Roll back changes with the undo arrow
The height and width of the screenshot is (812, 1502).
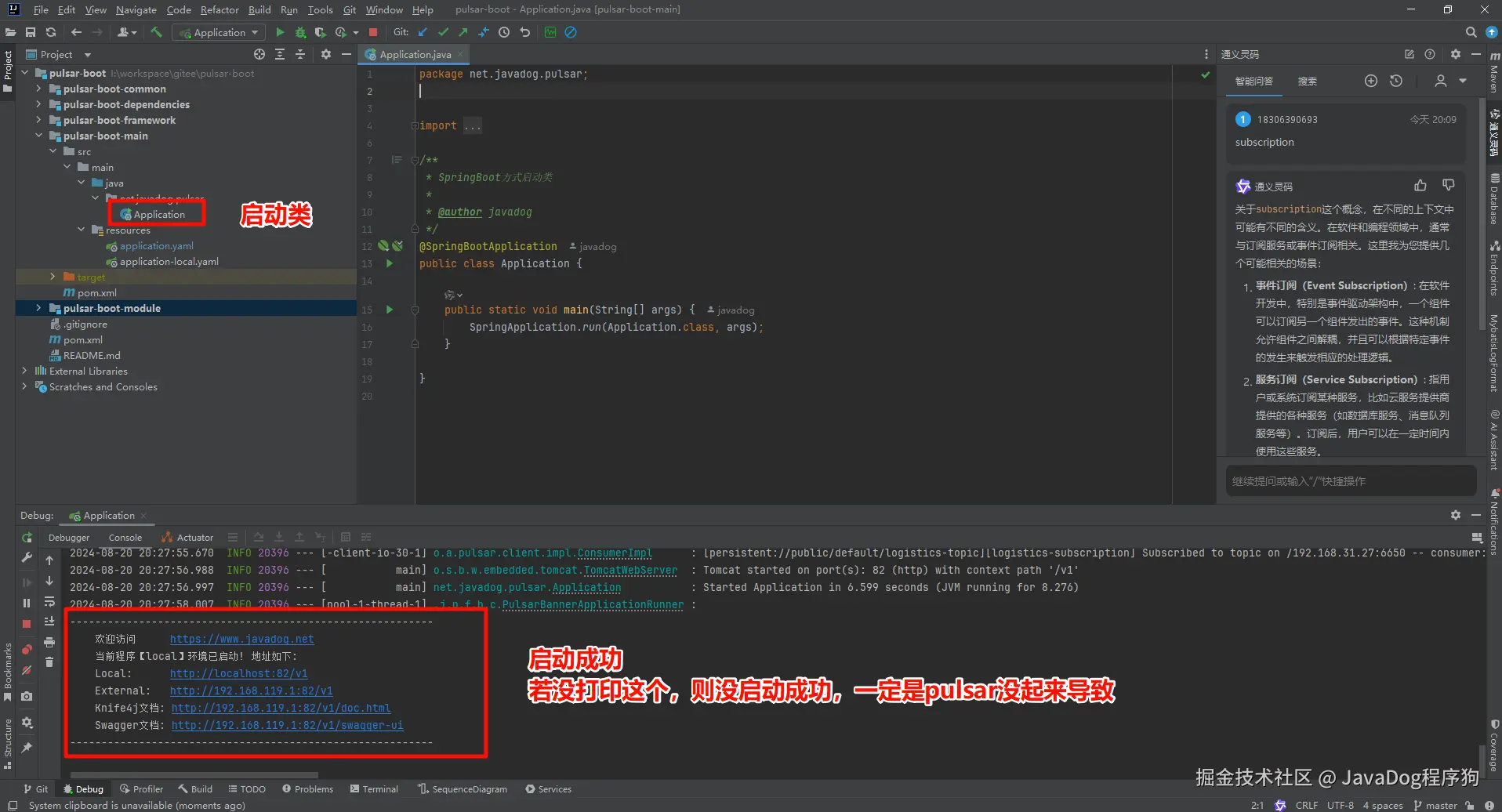point(525,32)
